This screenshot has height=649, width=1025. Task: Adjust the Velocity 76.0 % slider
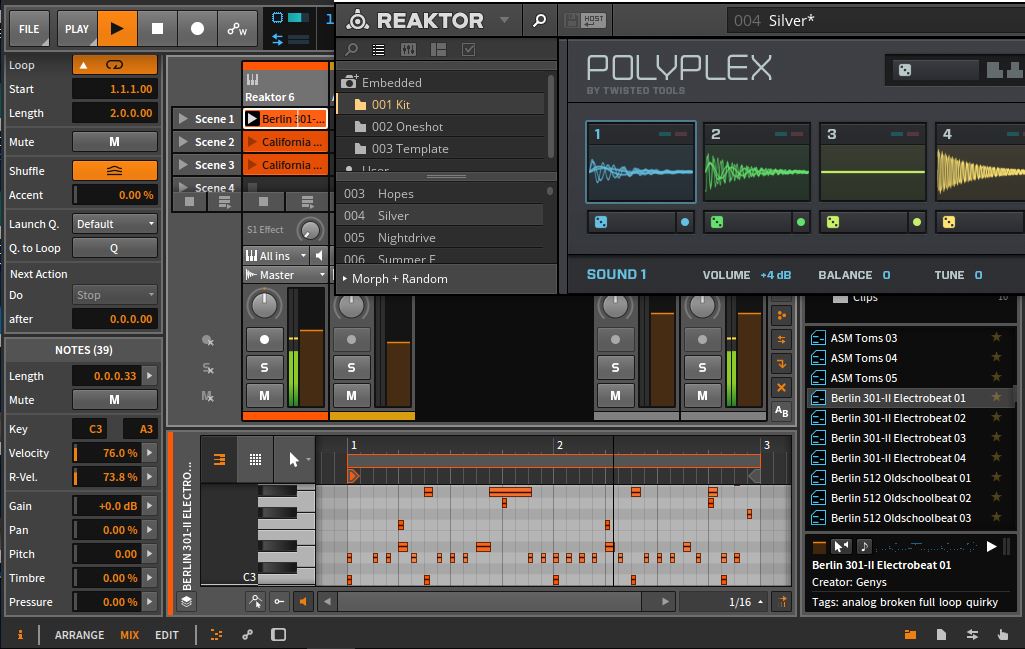[108, 453]
